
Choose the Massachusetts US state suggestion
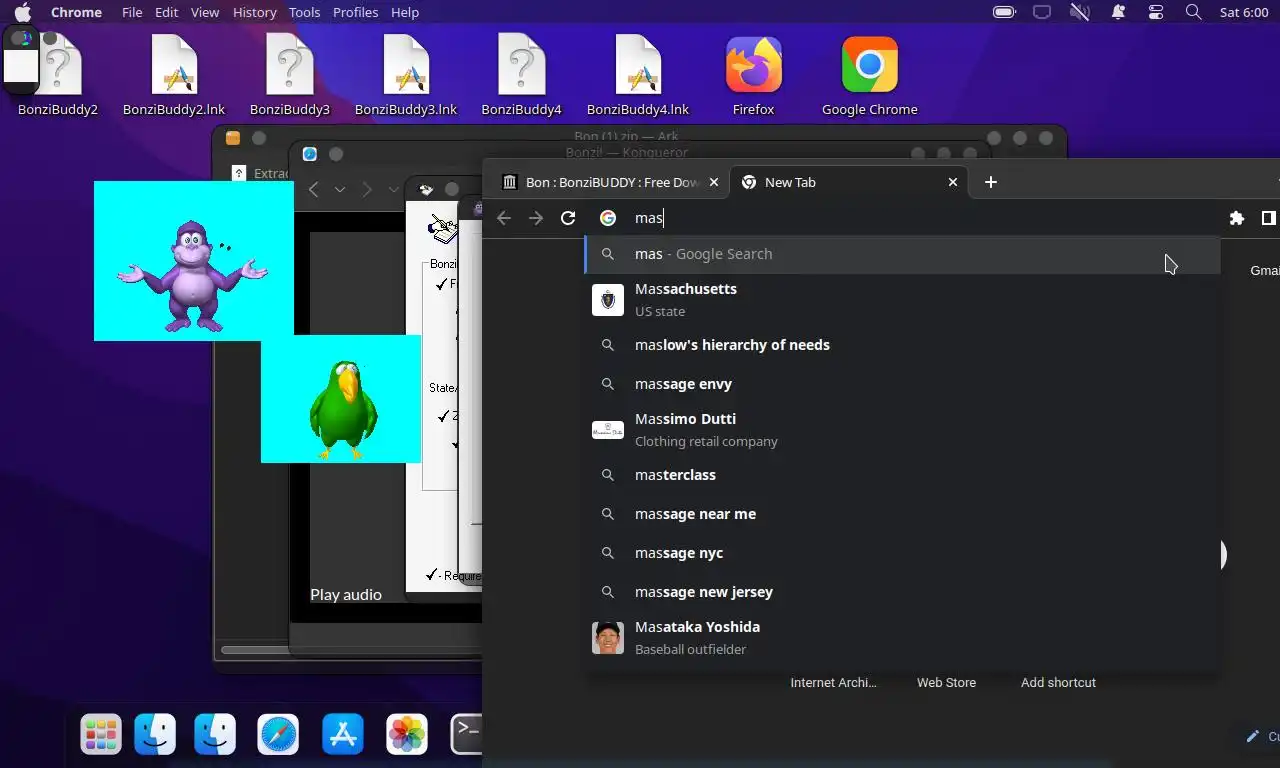[902, 299]
